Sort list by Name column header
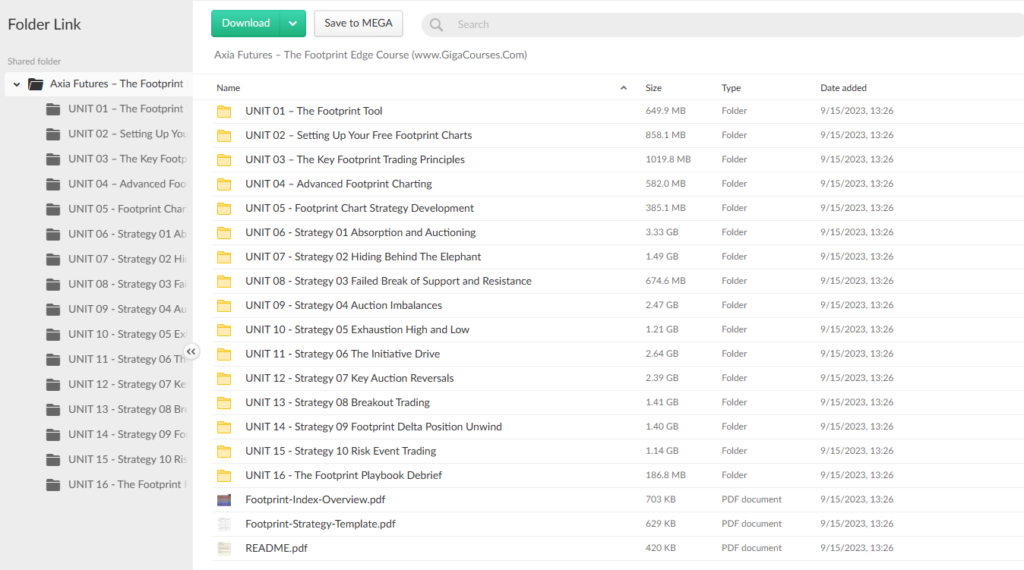This screenshot has height=570, width=1024. [x=229, y=87]
